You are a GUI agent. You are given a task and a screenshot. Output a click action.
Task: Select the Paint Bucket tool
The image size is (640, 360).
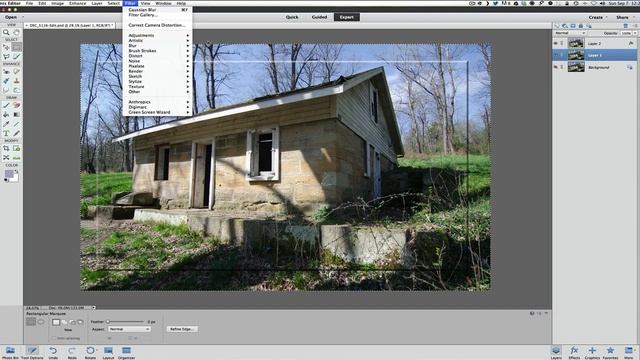6,115
